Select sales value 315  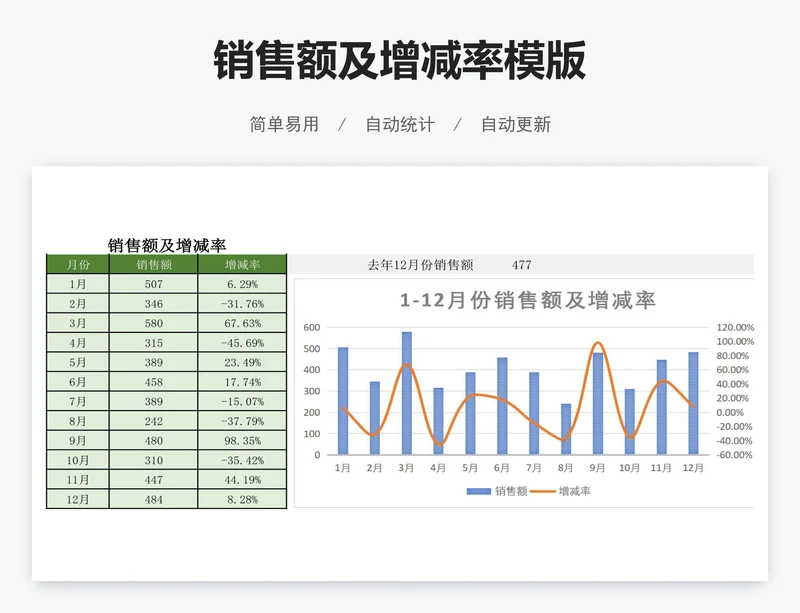(x=154, y=343)
